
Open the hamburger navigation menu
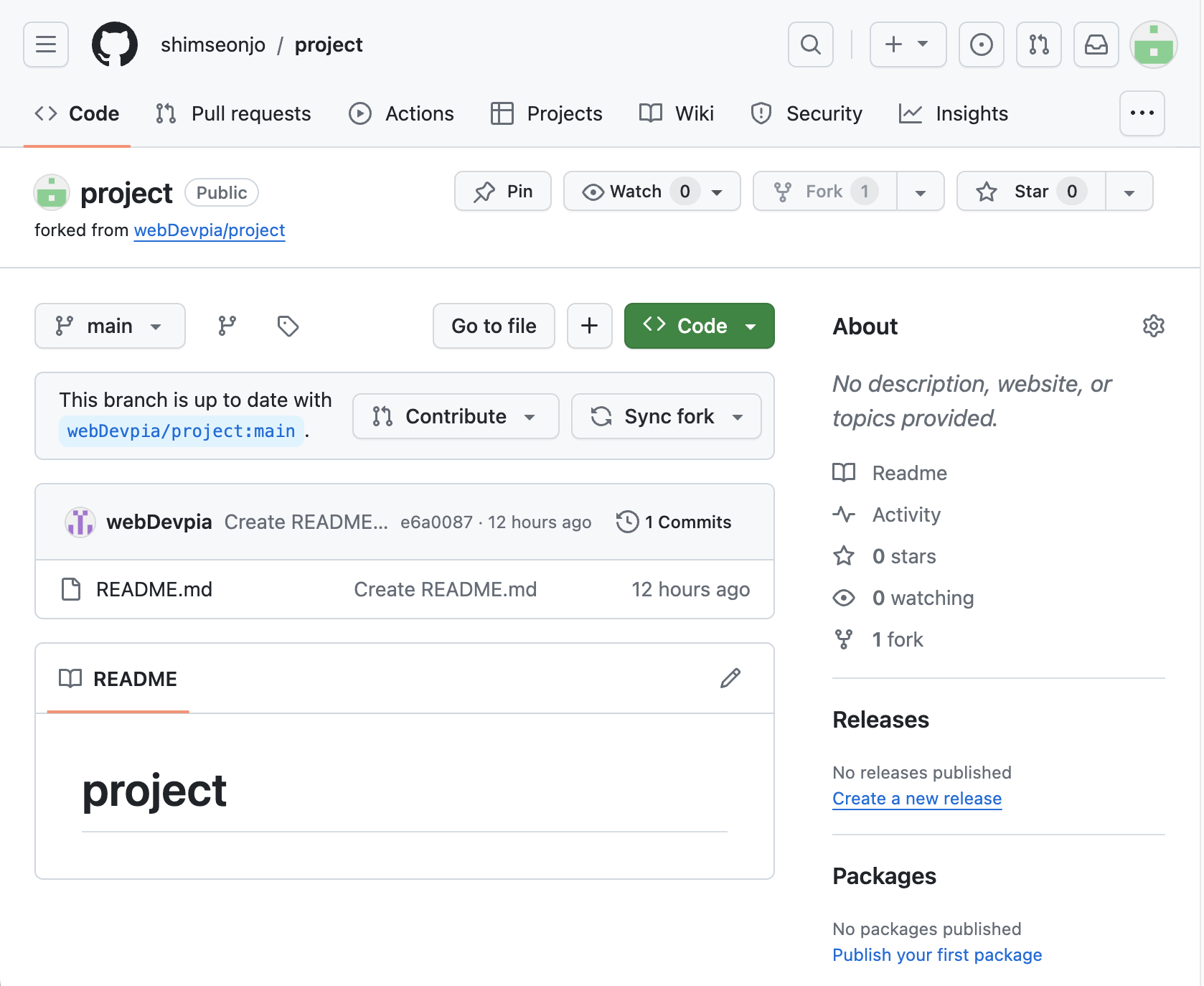46,44
